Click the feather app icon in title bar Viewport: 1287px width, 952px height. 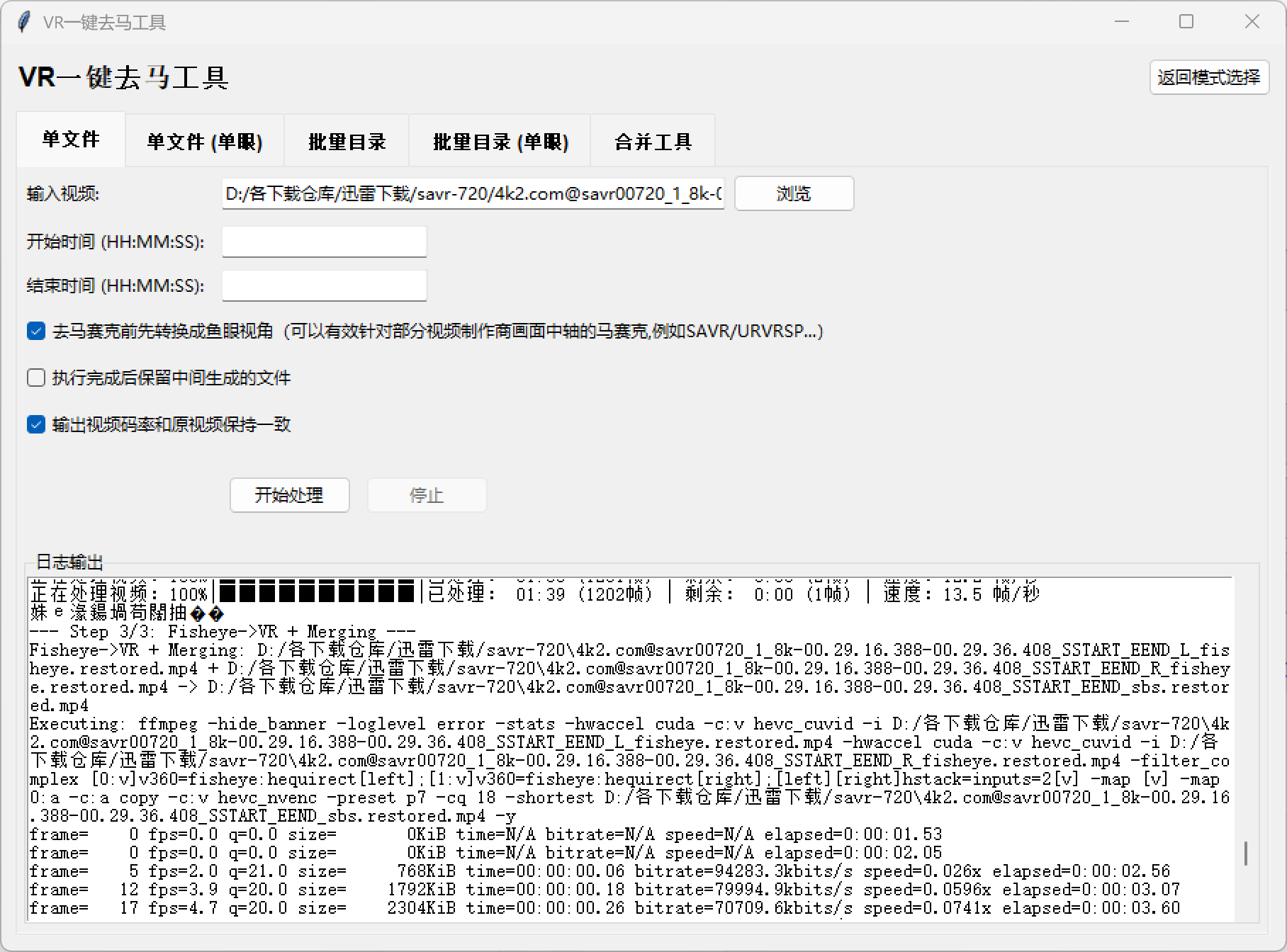tap(24, 22)
